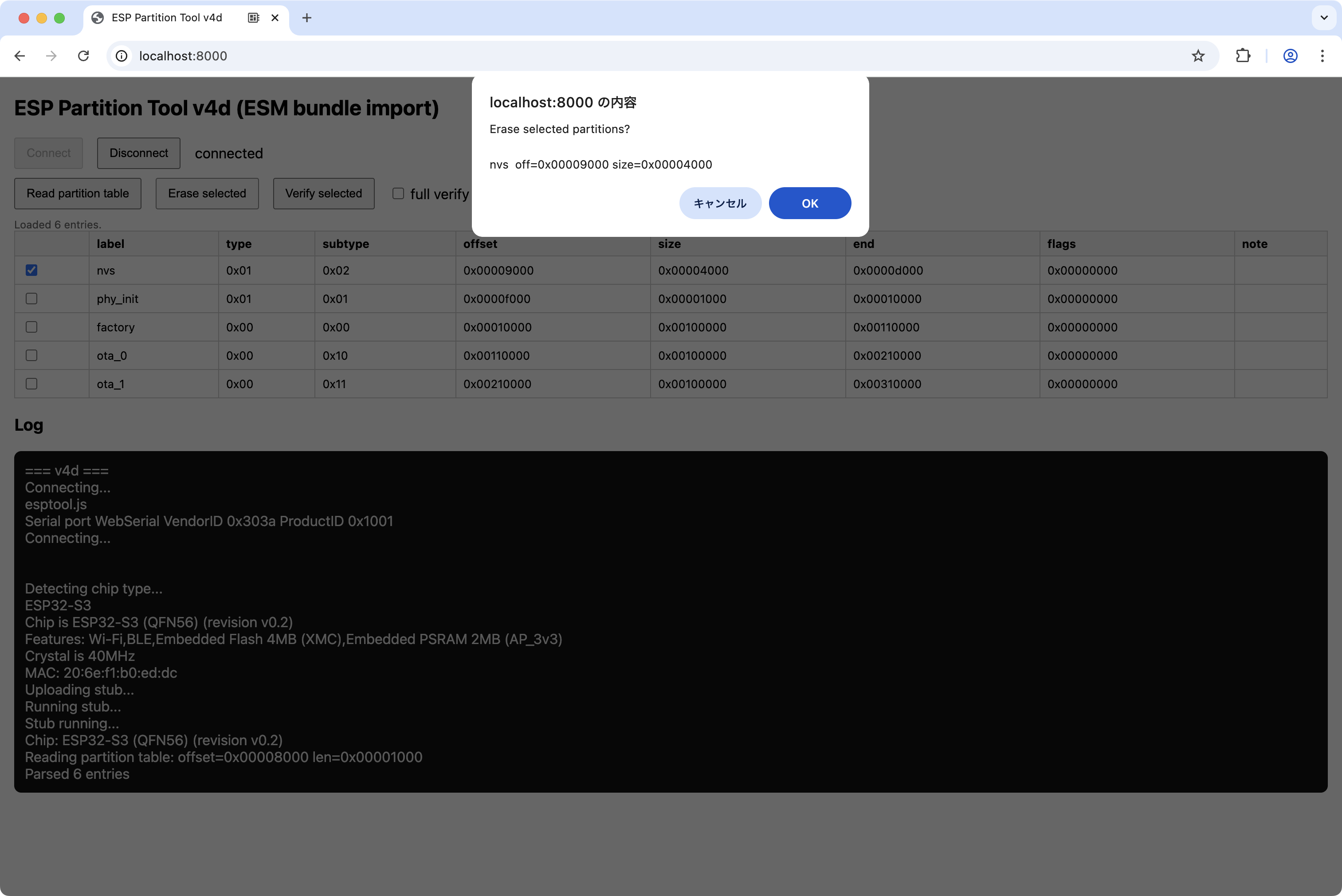Click the 'Parsed 6 entries' log line

(x=77, y=774)
